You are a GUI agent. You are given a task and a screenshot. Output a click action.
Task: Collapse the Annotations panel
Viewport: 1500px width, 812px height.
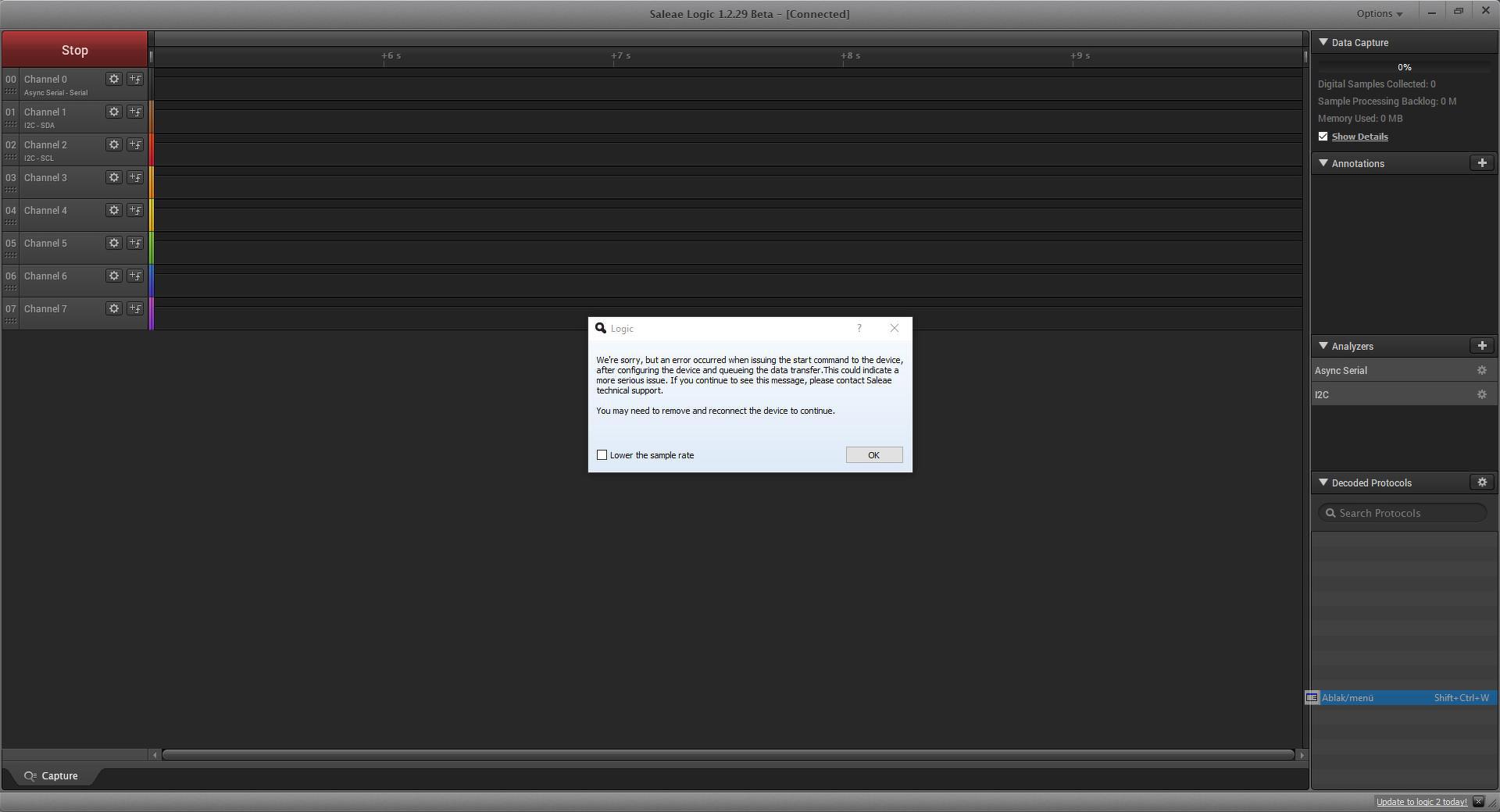(x=1323, y=163)
